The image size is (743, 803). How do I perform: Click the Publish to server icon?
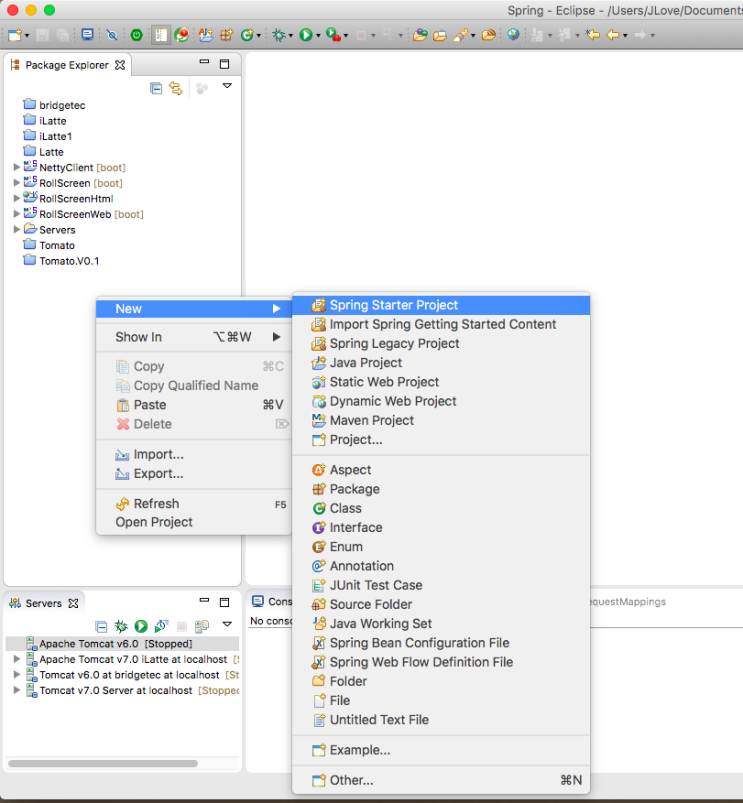(201, 626)
